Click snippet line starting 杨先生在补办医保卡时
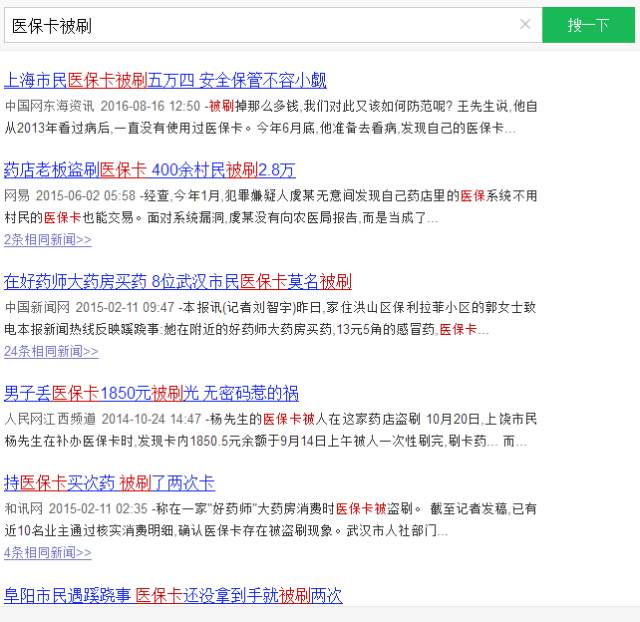 click(x=266, y=441)
